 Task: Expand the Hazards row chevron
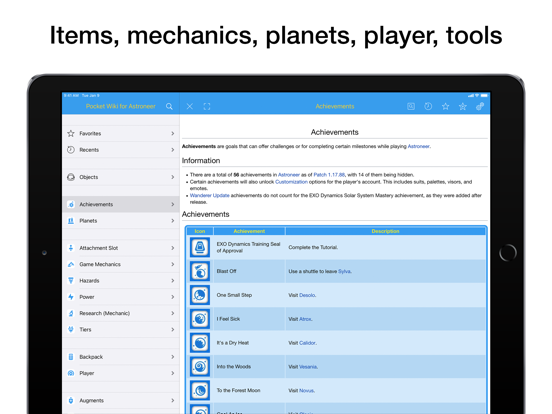point(172,281)
